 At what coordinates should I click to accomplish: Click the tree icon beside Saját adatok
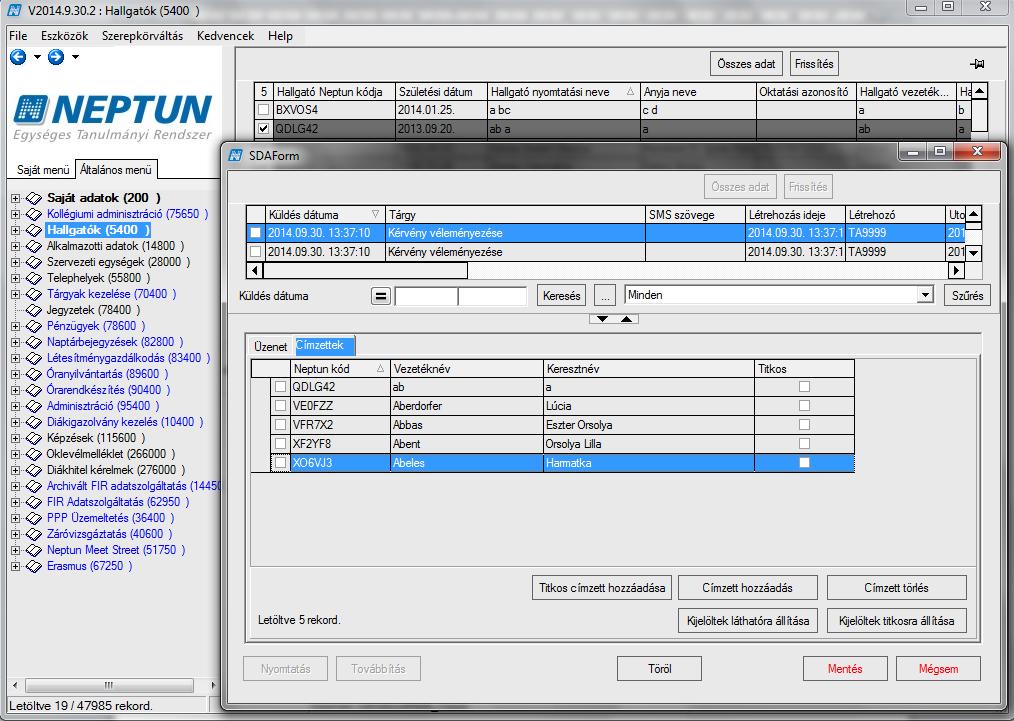pyautogui.click(x=34, y=198)
